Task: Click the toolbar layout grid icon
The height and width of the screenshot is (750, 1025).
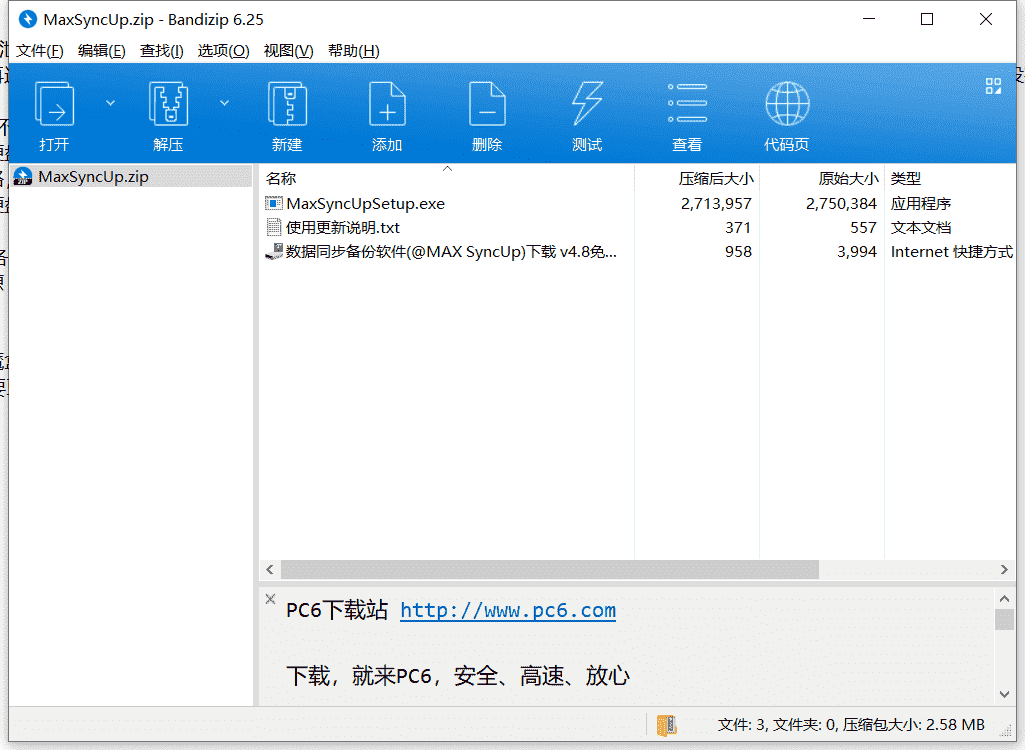Action: pos(993,86)
